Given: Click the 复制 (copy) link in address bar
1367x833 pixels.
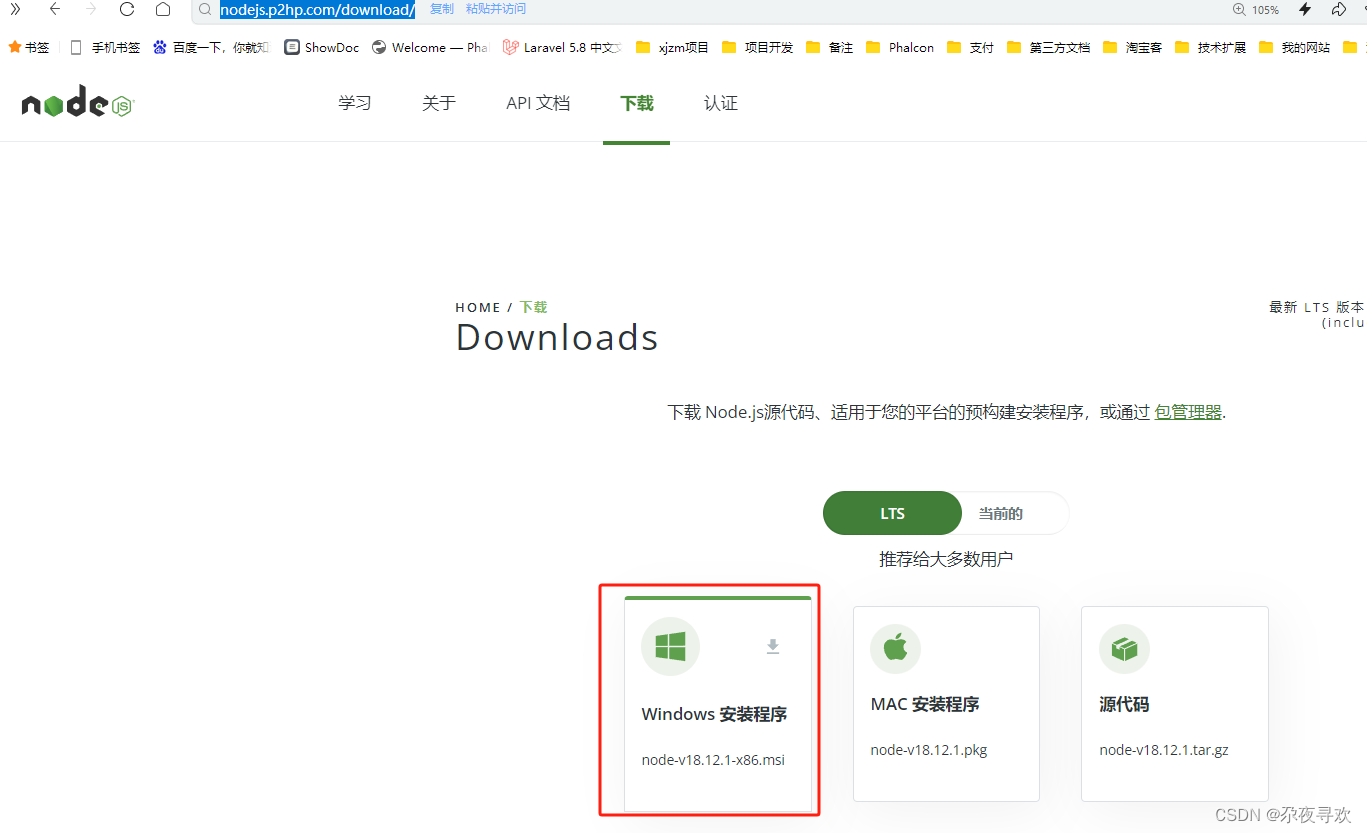Looking at the screenshot, I should coord(441,9).
